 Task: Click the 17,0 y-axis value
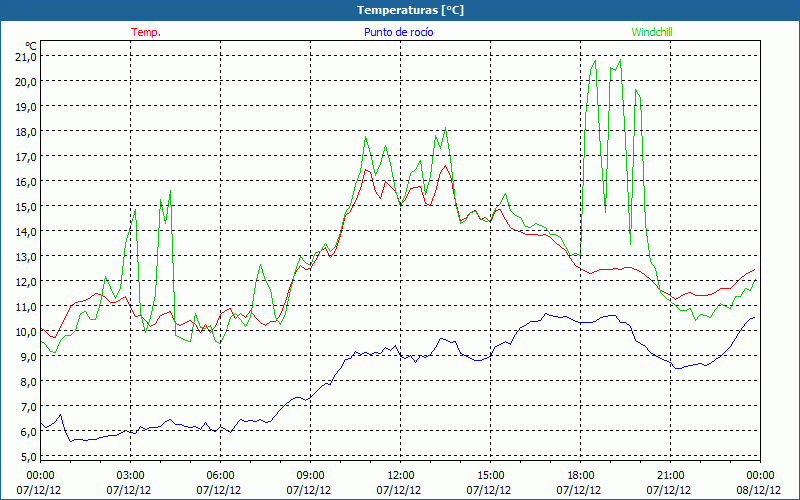coord(26,157)
